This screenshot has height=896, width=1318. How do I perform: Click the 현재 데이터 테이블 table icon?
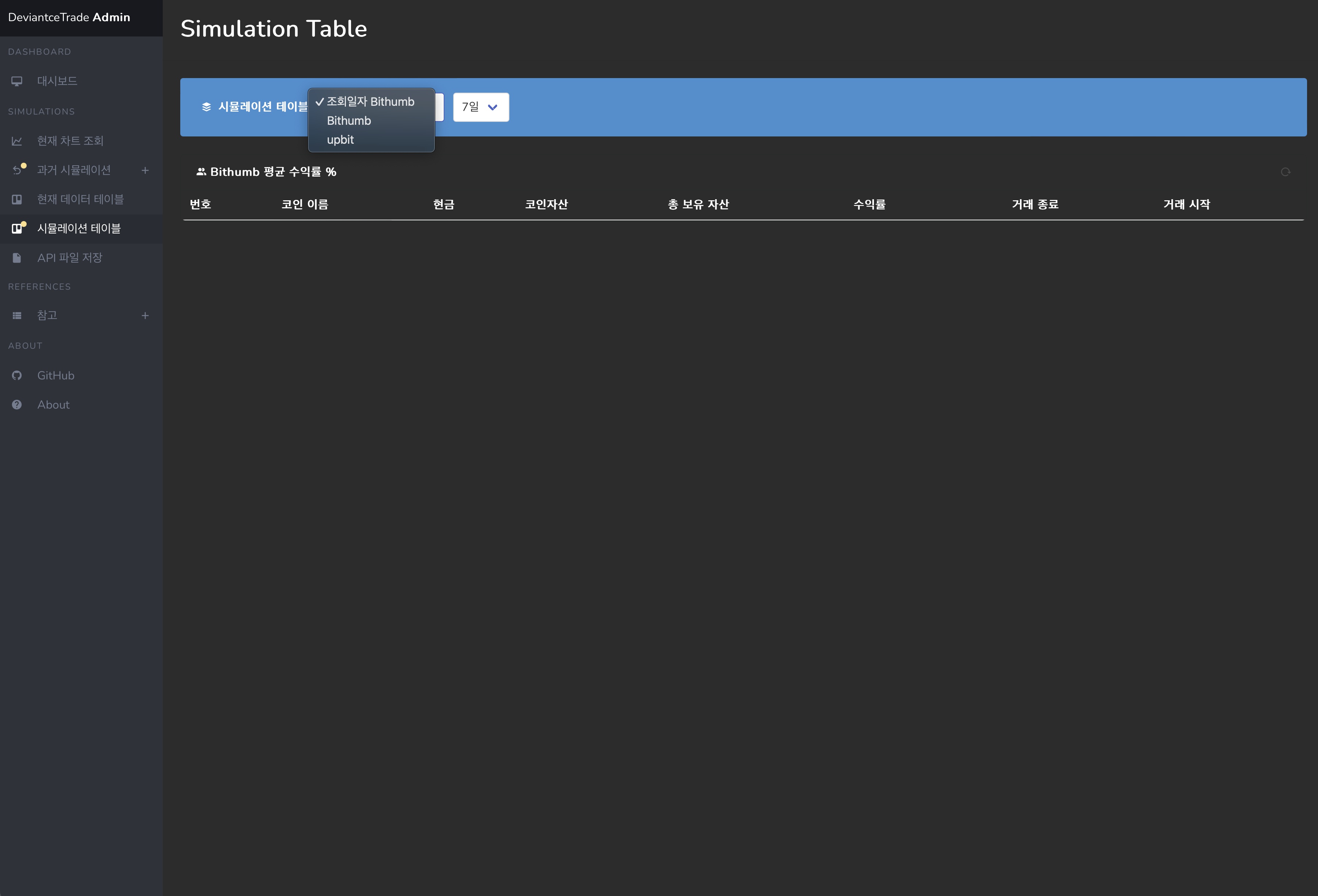click(17, 200)
